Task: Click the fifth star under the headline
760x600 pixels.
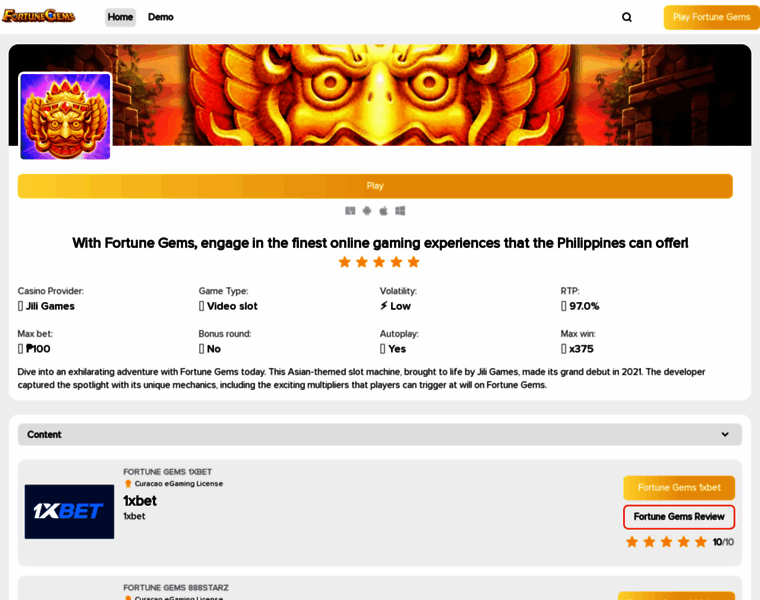Action: pyautogui.click(x=413, y=262)
